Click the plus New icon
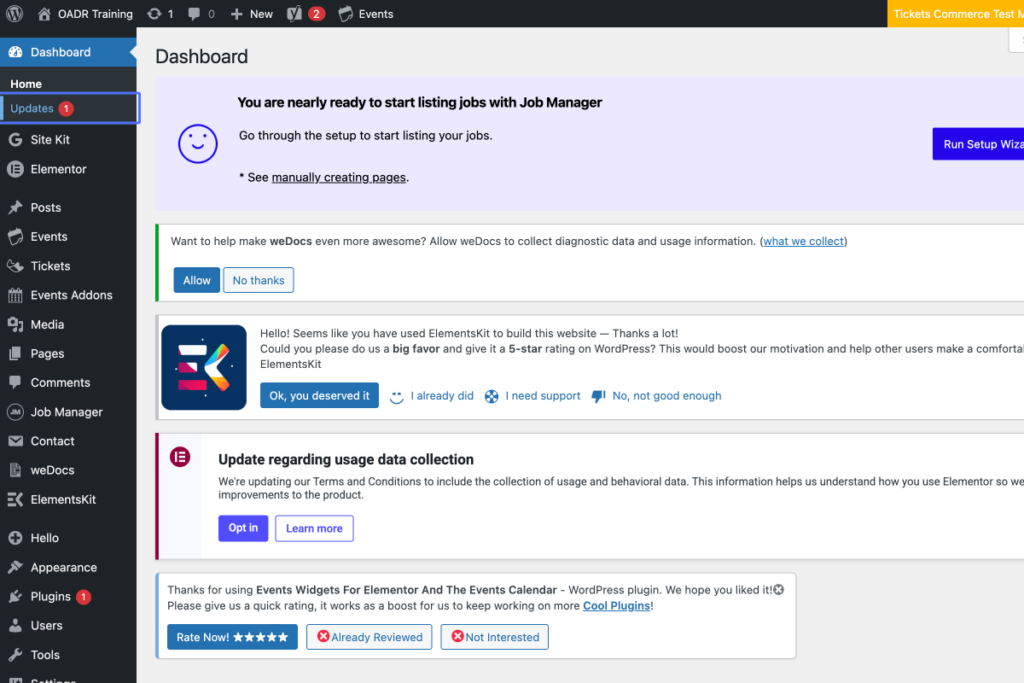 click(x=236, y=14)
